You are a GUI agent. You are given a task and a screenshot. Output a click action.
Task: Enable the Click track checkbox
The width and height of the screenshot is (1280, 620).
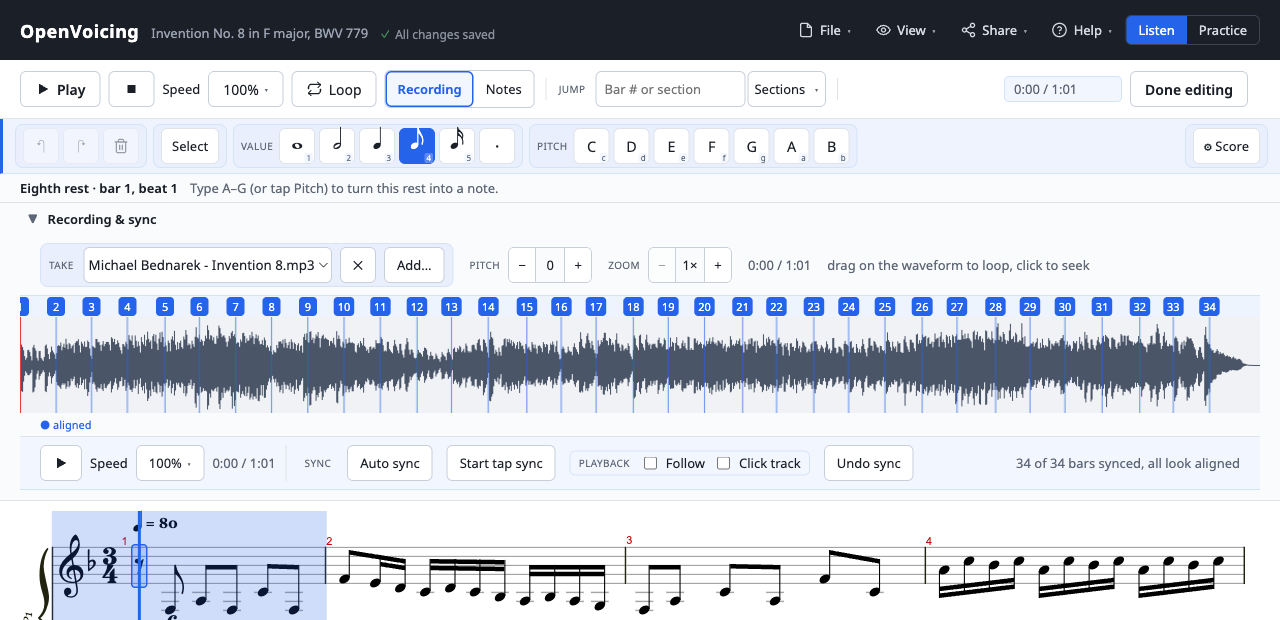724,463
